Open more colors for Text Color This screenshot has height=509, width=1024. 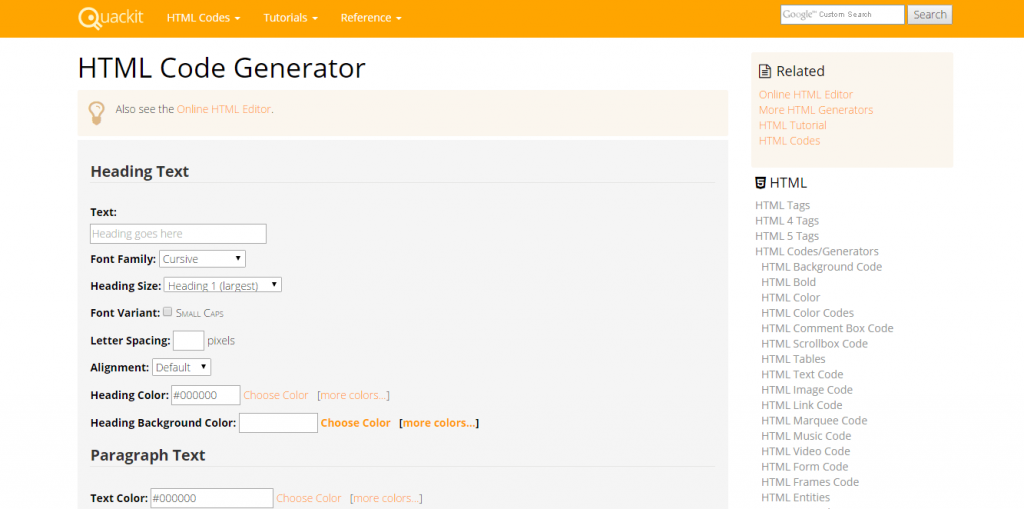[386, 498]
